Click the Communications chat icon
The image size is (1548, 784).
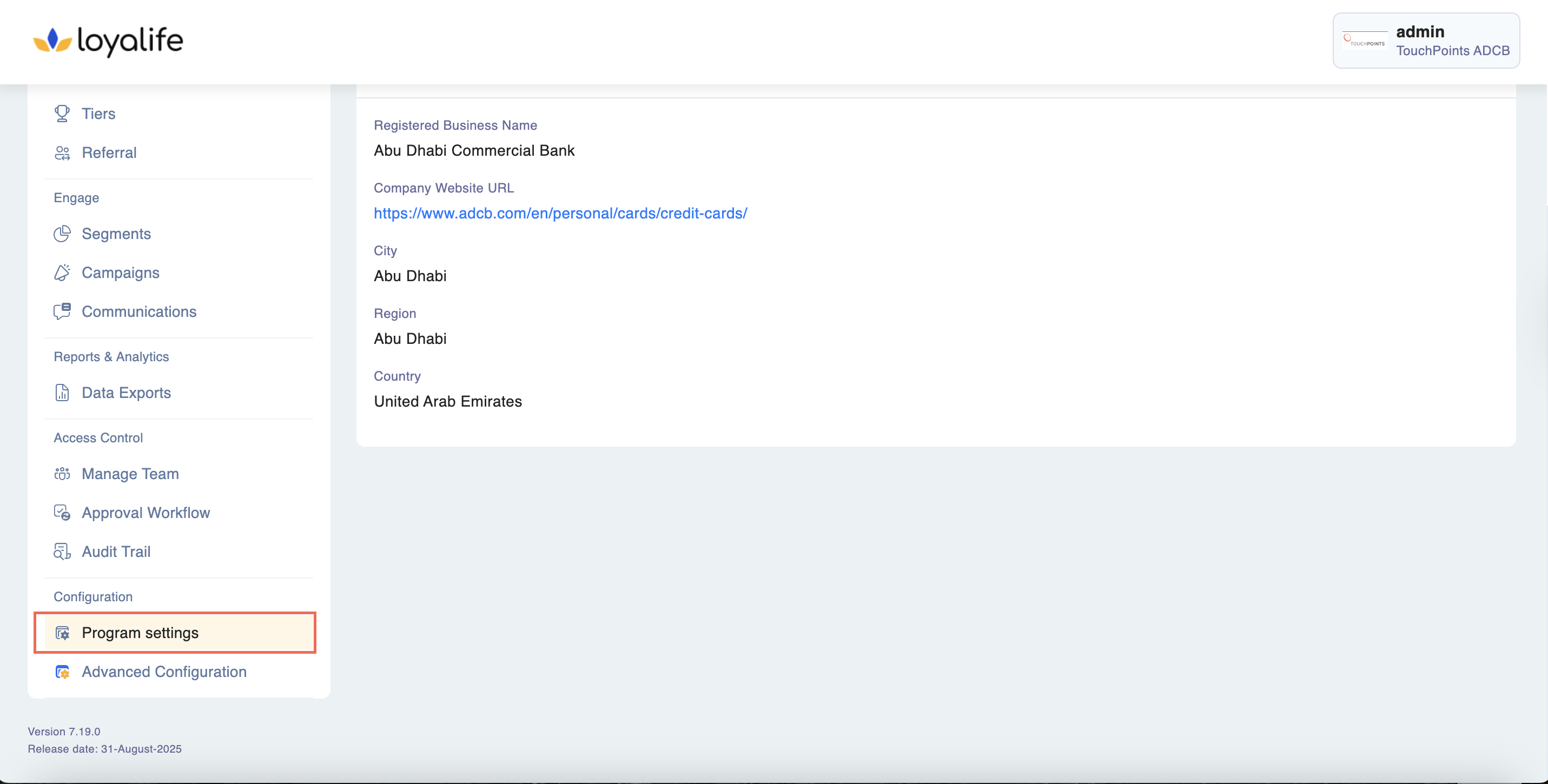[x=62, y=311]
